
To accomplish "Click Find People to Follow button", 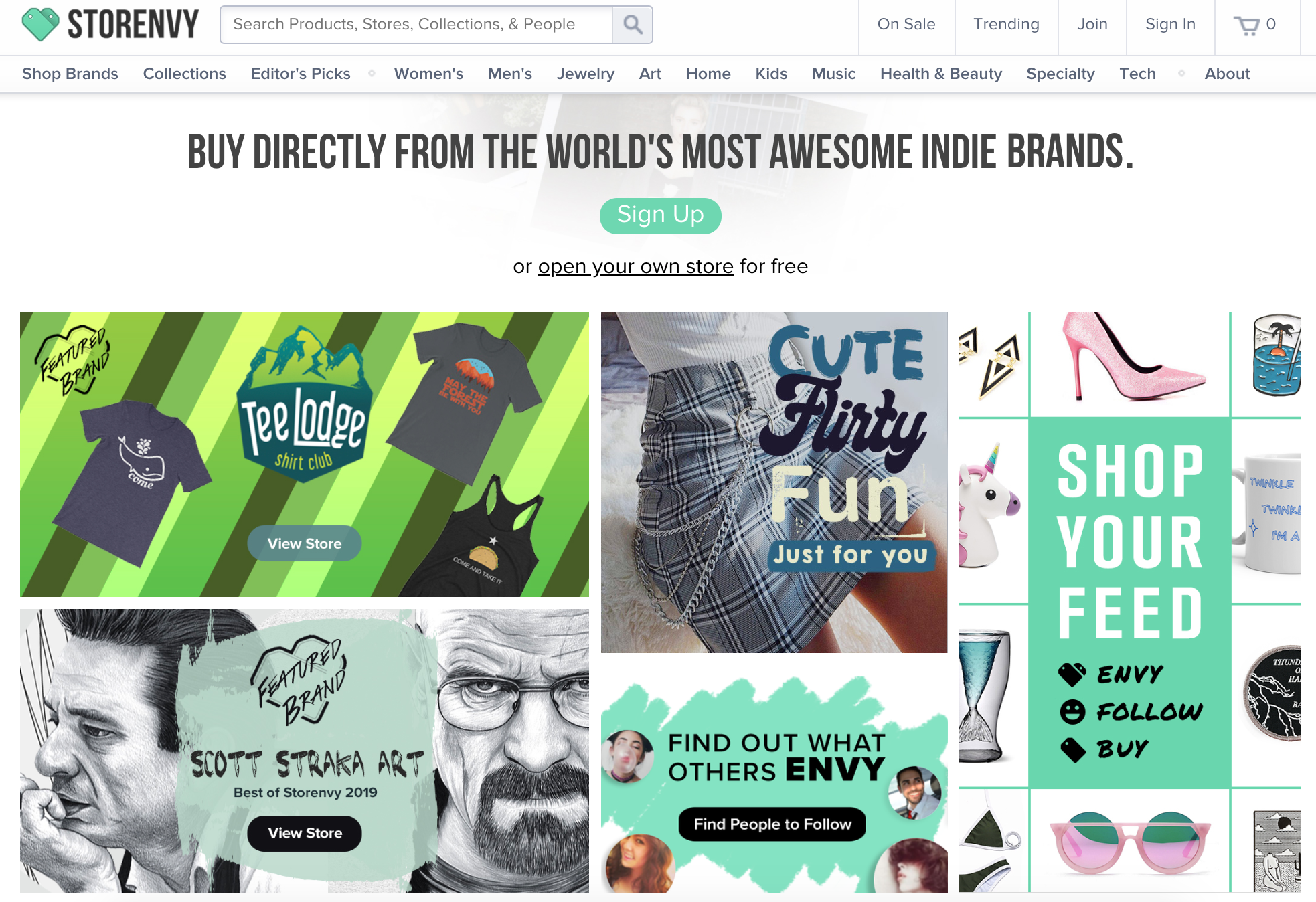I will click(772, 824).
